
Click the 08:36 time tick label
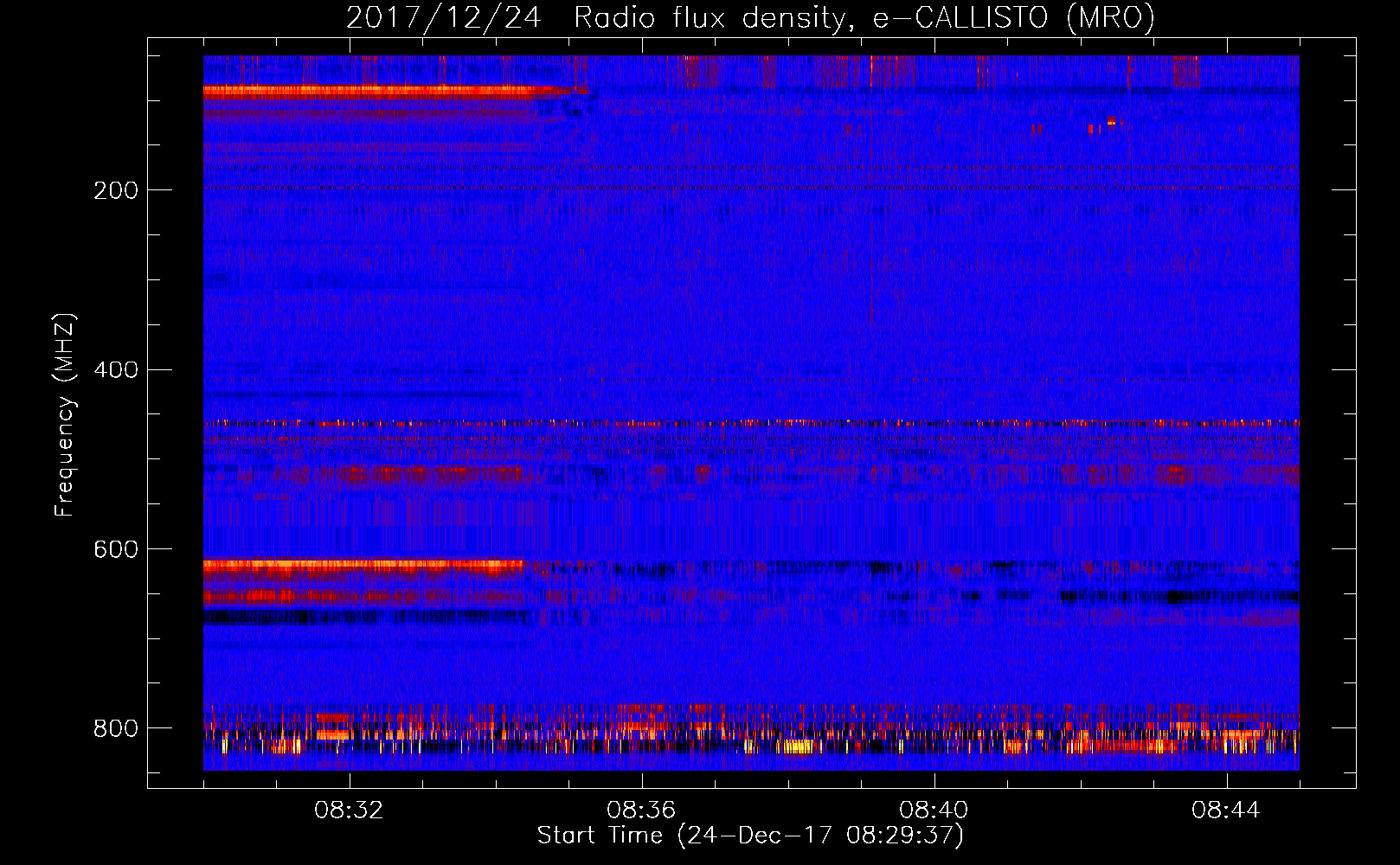pyautogui.click(x=641, y=811)
